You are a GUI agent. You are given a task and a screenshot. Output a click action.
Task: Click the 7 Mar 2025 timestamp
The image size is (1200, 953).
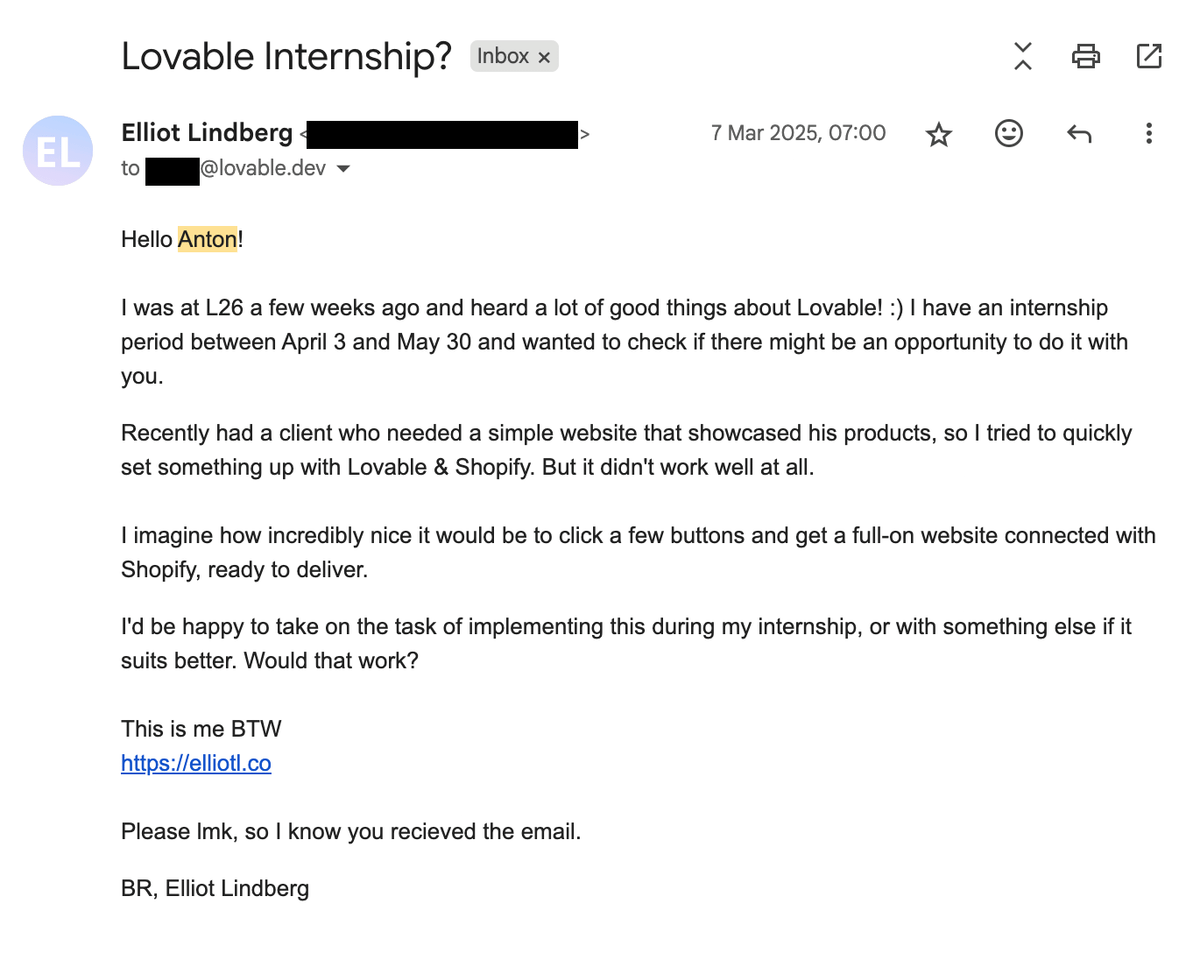click(798, 133)
